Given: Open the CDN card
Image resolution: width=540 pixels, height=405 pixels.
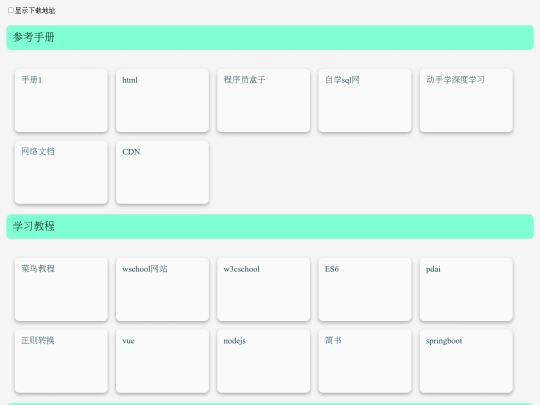Looking at the screenshot, I should click(163, 172).
